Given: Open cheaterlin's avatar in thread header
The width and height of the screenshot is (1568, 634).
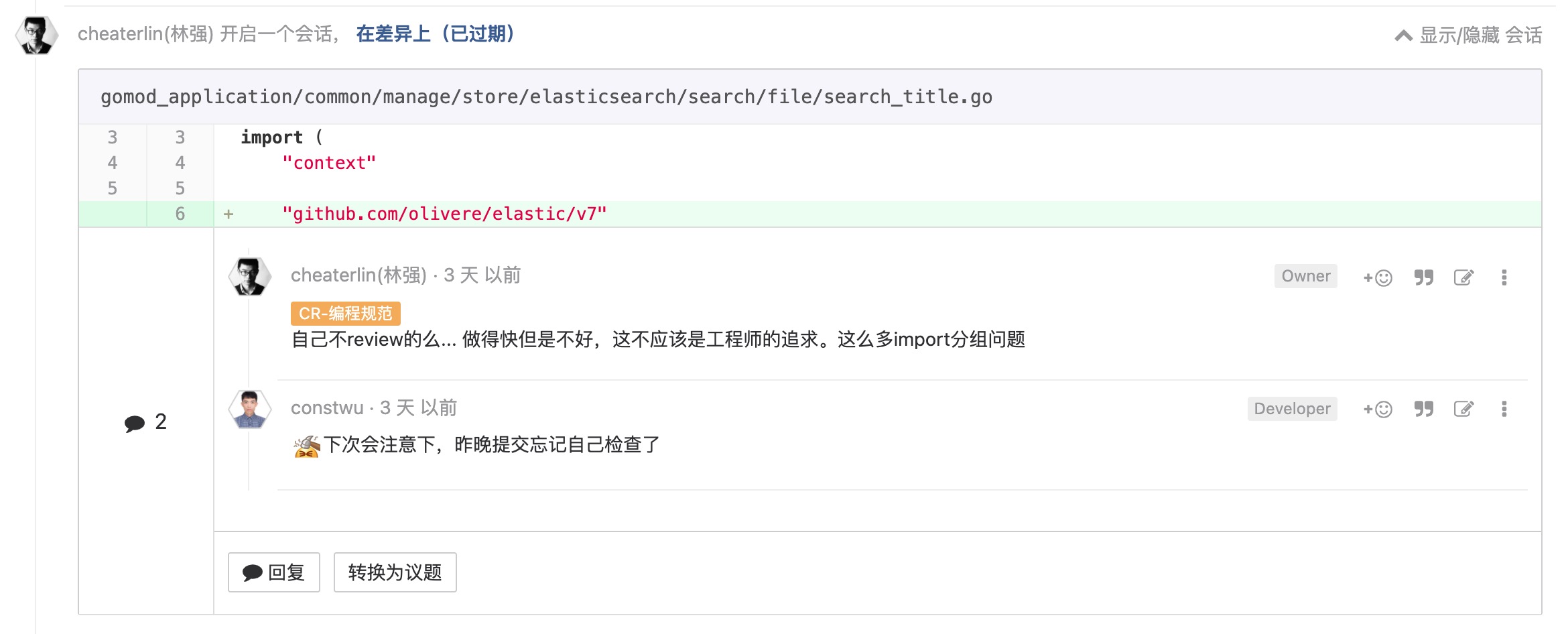Looking at the screenshot, I should 37,36.
